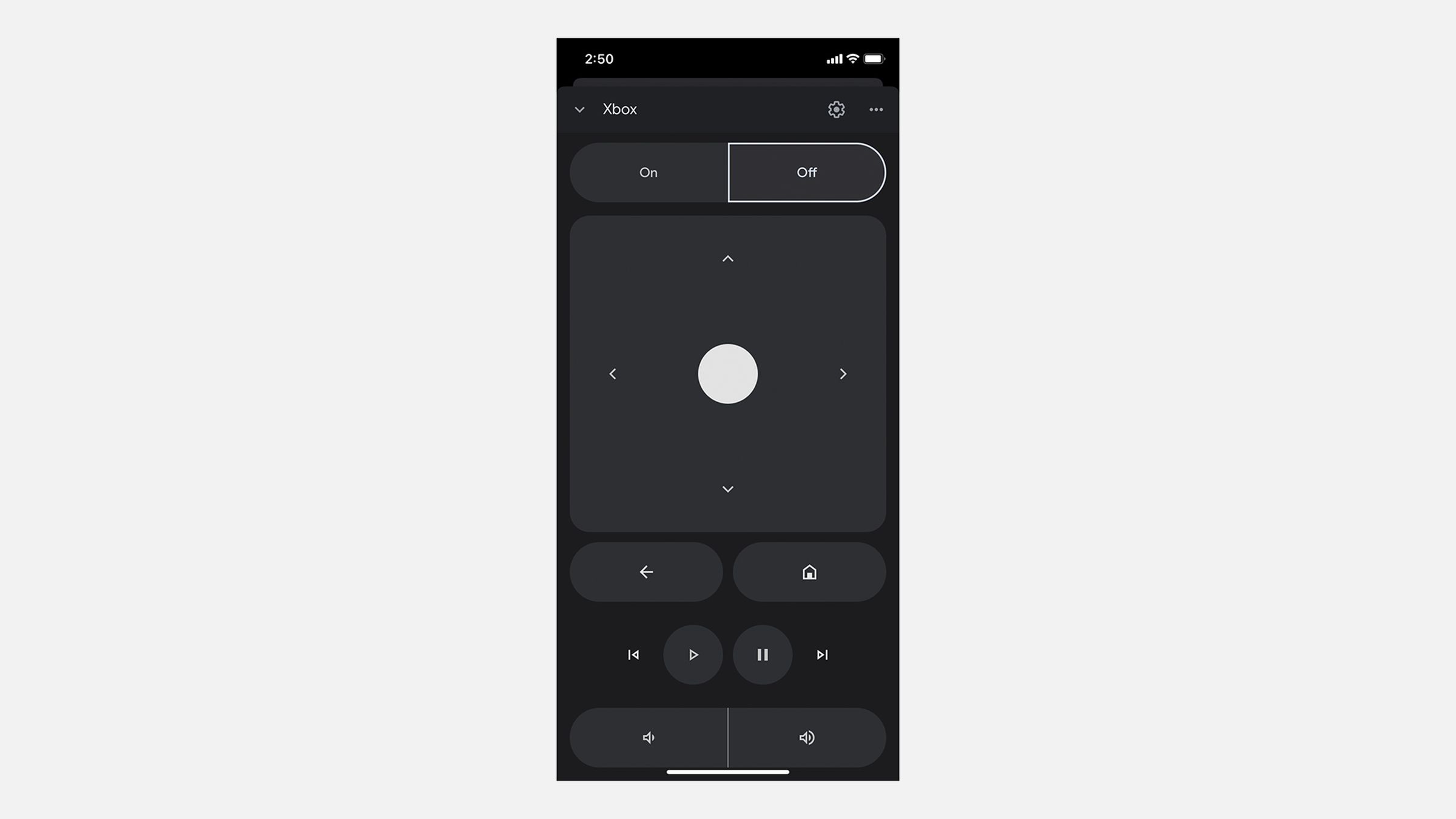Tap the volume increase icon
Viewport: 1456px width, 819px height.
(807, 737)
